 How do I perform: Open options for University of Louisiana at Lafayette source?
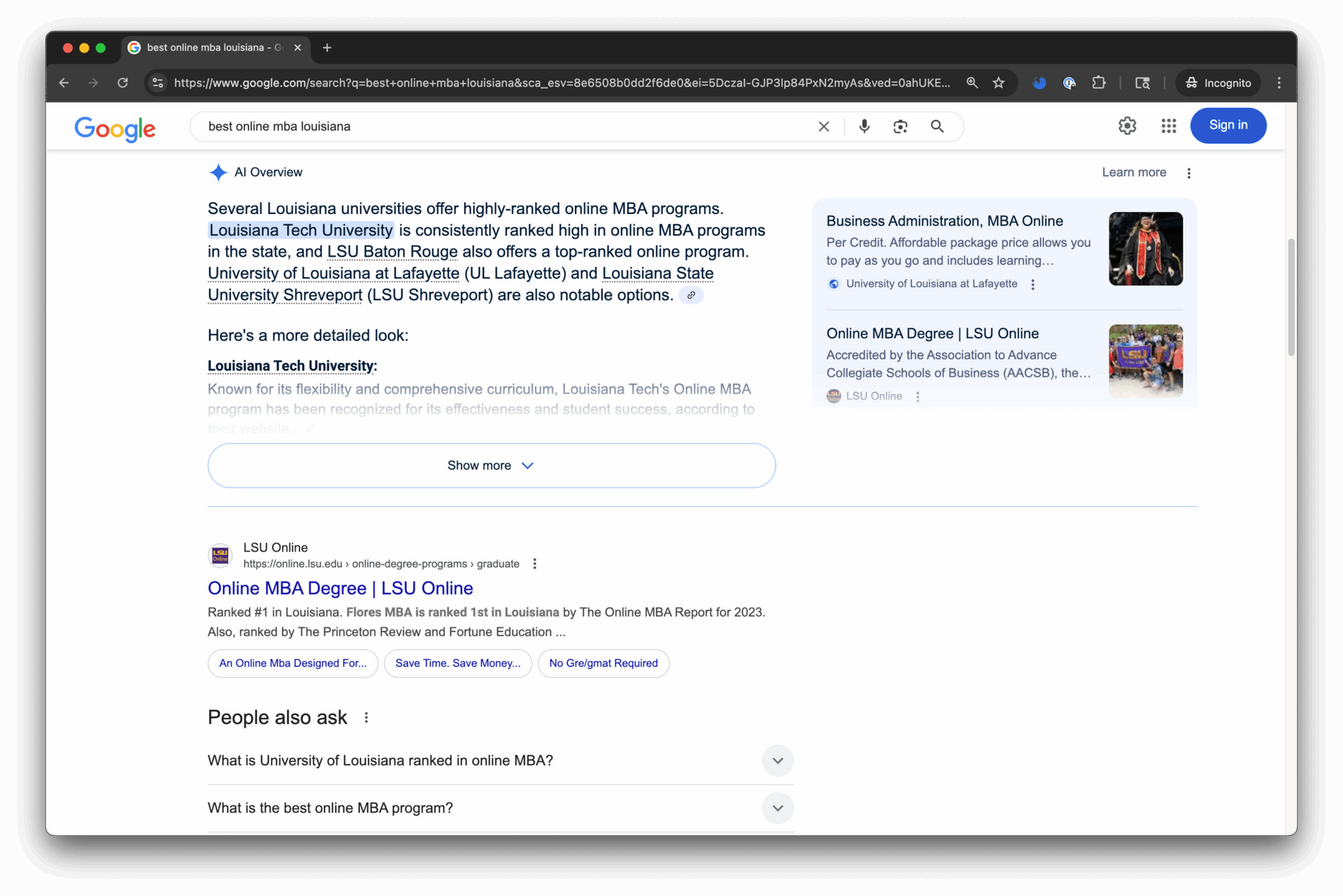[1032, 284]
